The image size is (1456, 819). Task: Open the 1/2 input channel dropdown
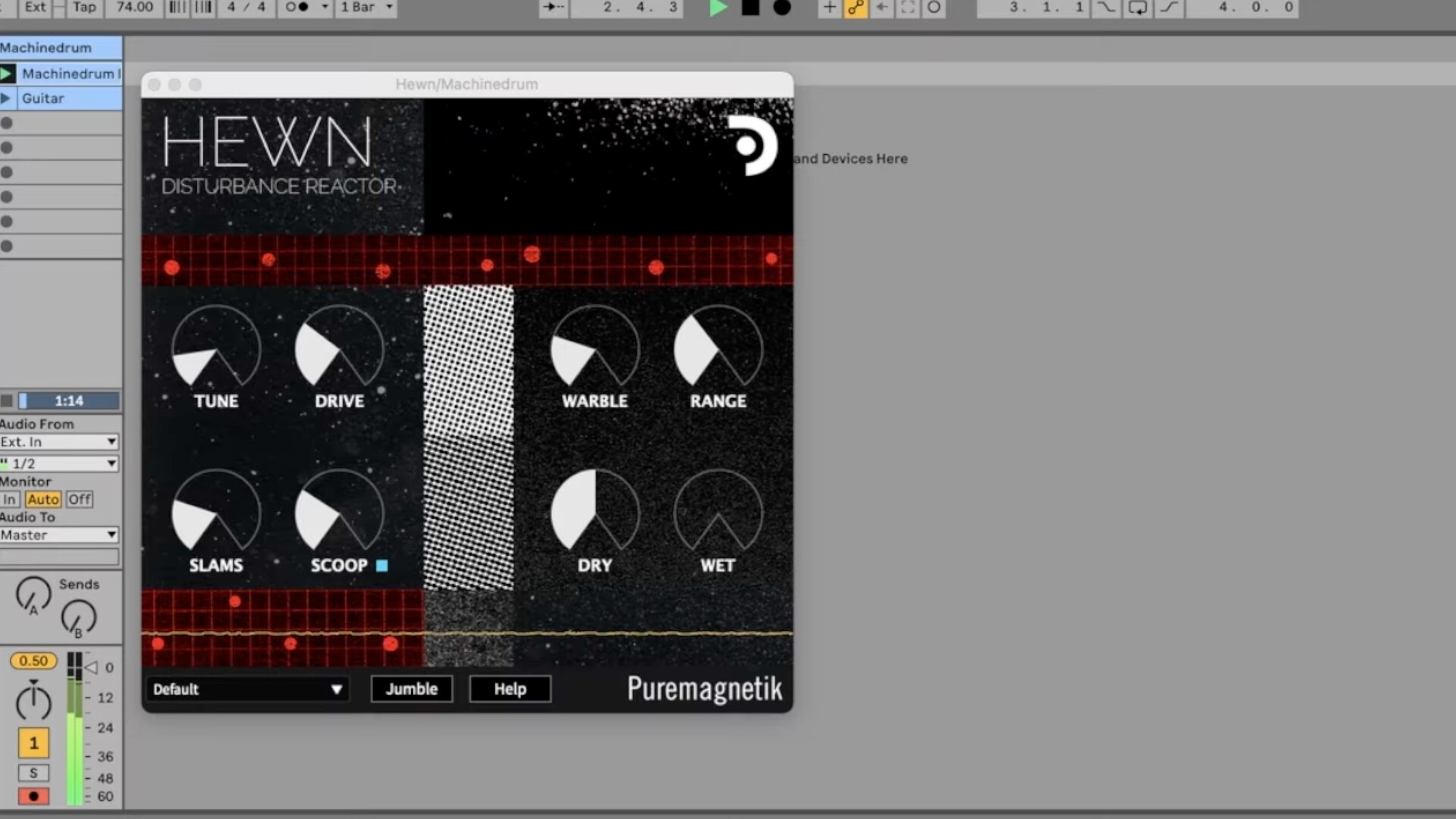point(59,463)
